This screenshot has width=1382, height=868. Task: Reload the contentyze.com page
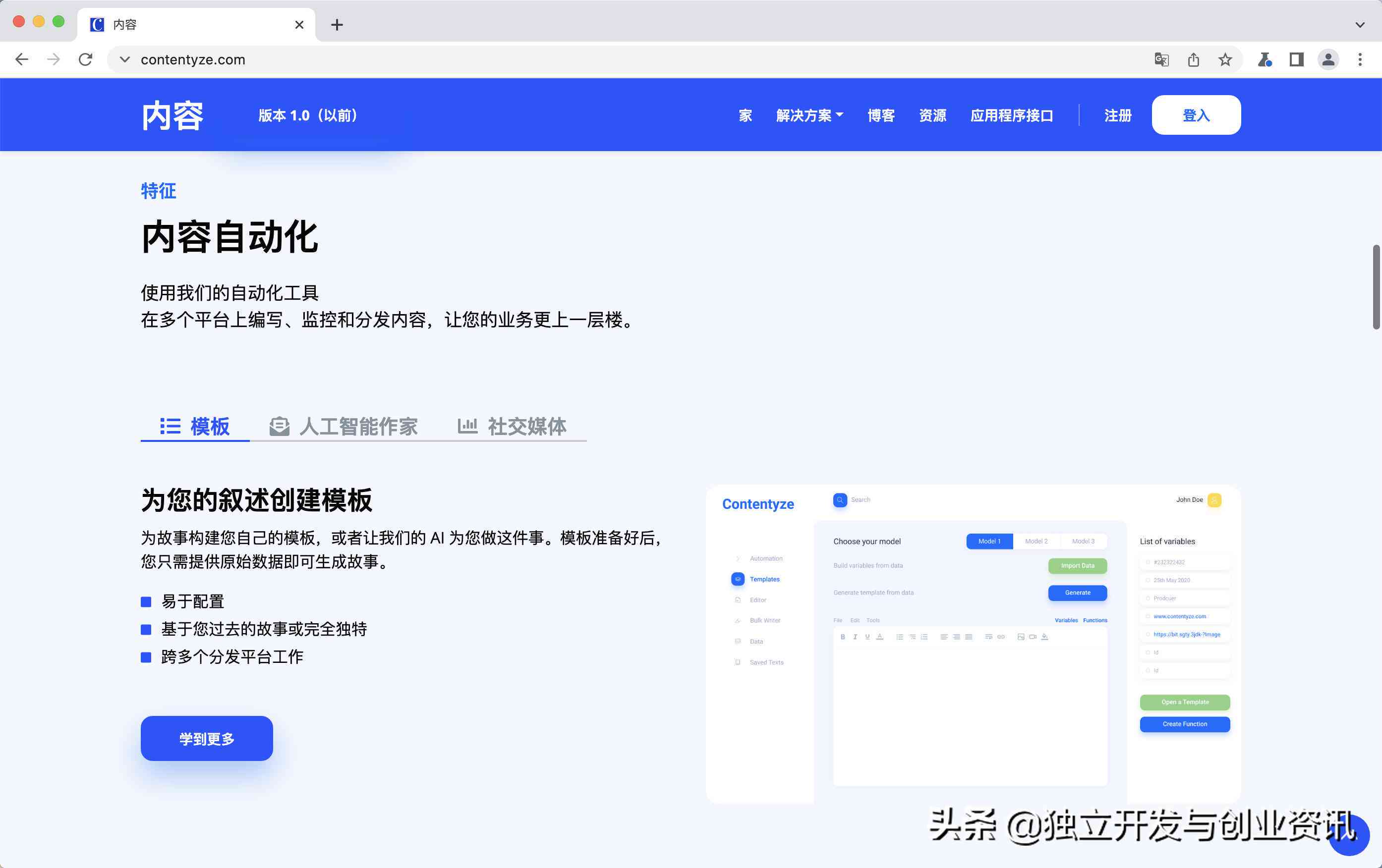pos(86,59)
